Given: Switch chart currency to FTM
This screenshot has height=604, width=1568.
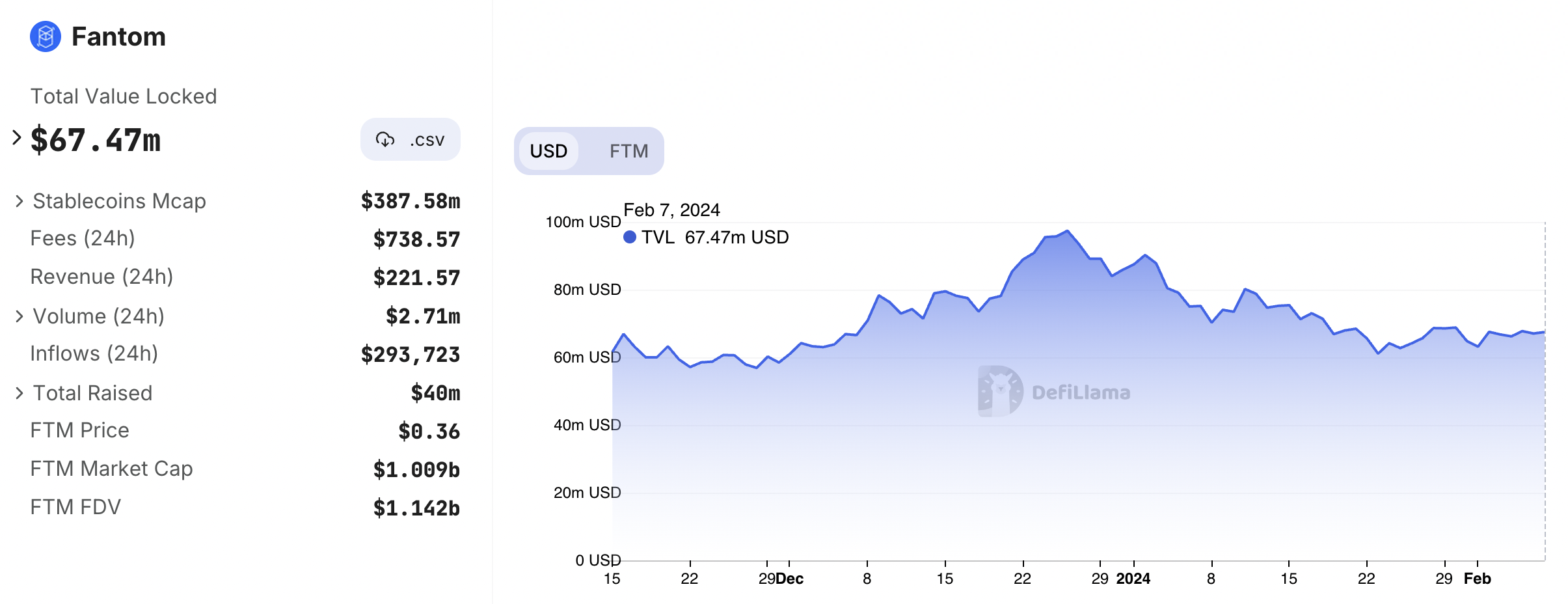Looking at the screenshot, I should [629, 151].
